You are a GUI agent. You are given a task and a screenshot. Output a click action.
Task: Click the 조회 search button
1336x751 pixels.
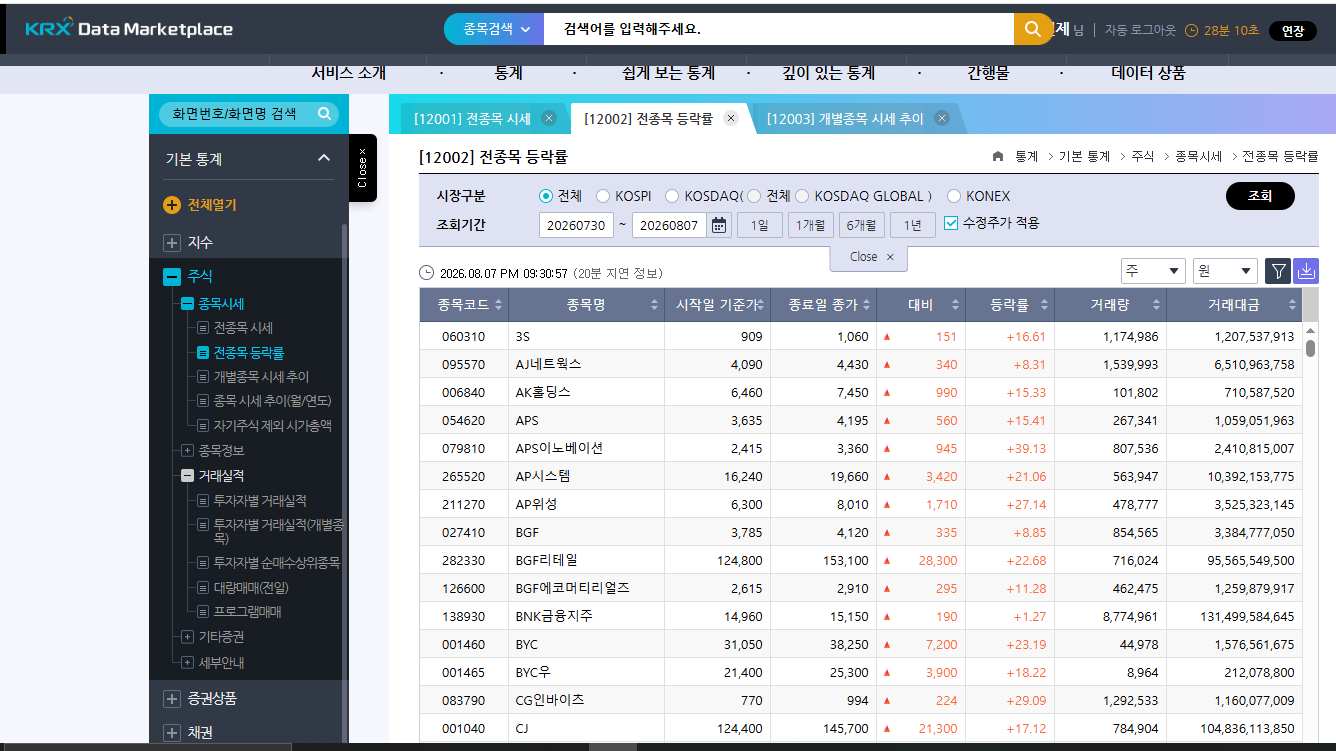(1260, 196)
